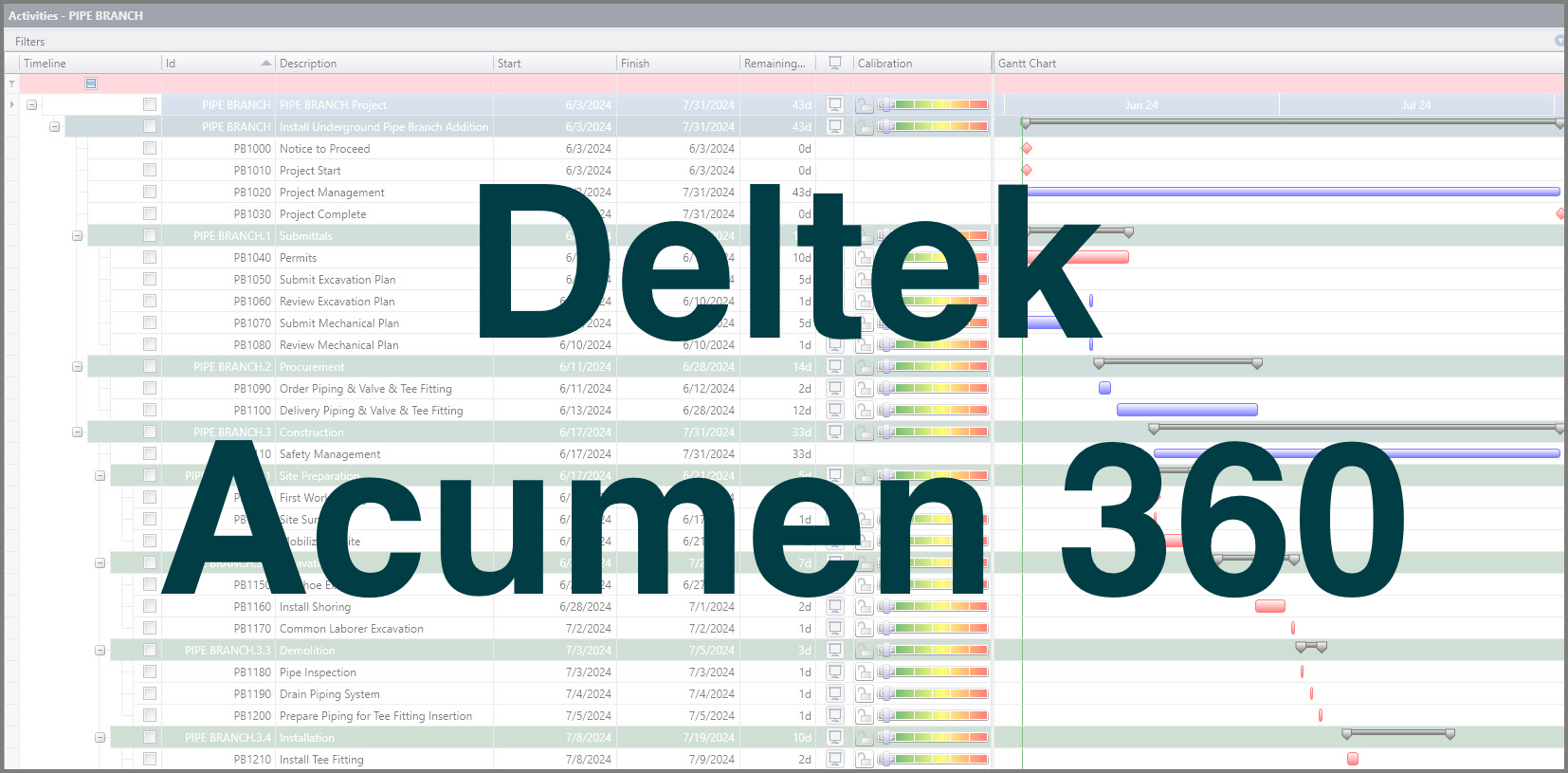Screen dimensions: 1568x773
Task: Click calibration slider for Install Shoring row
Action: 933,606
